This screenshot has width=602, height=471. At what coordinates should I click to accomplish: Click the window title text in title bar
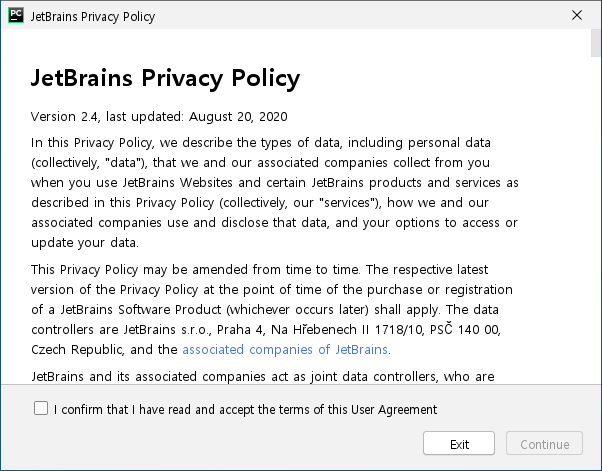(93, 17)
